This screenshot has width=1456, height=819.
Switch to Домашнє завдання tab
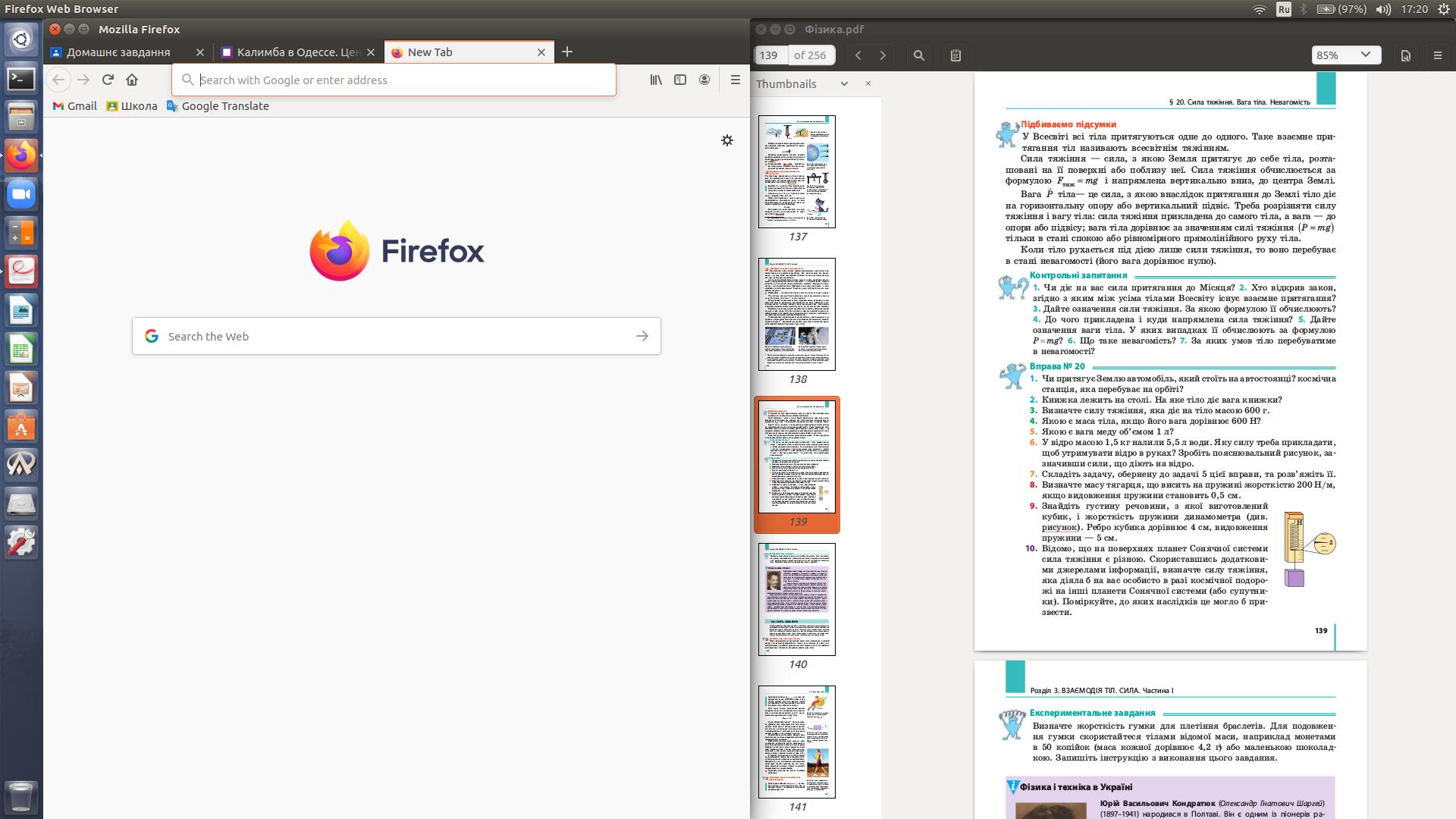118,52
